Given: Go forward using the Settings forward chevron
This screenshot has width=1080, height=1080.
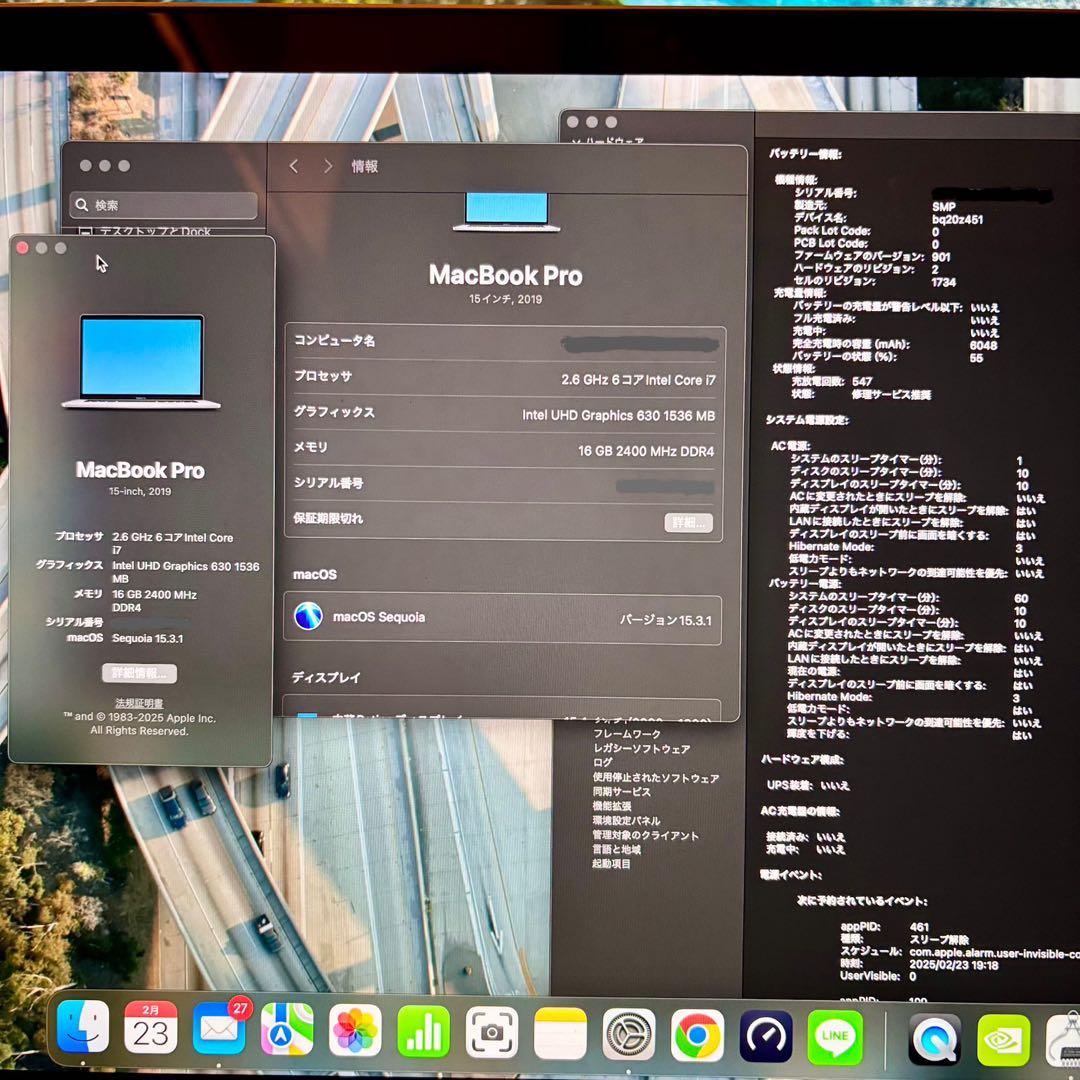Looking at the screenshot, I should pyautogui.click(x=328, y=166).
